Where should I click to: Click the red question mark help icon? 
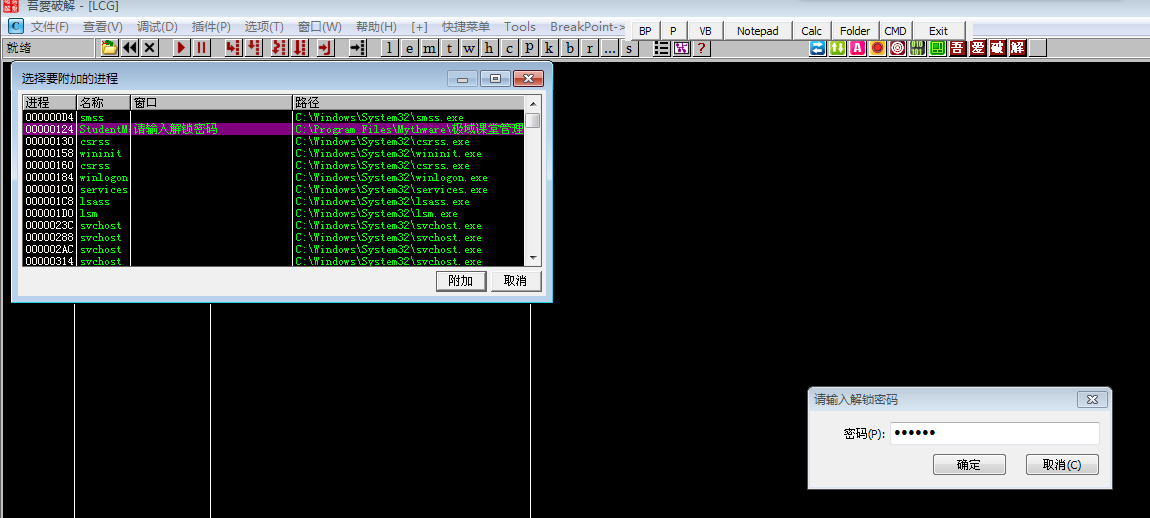click(x=701, y=48)
